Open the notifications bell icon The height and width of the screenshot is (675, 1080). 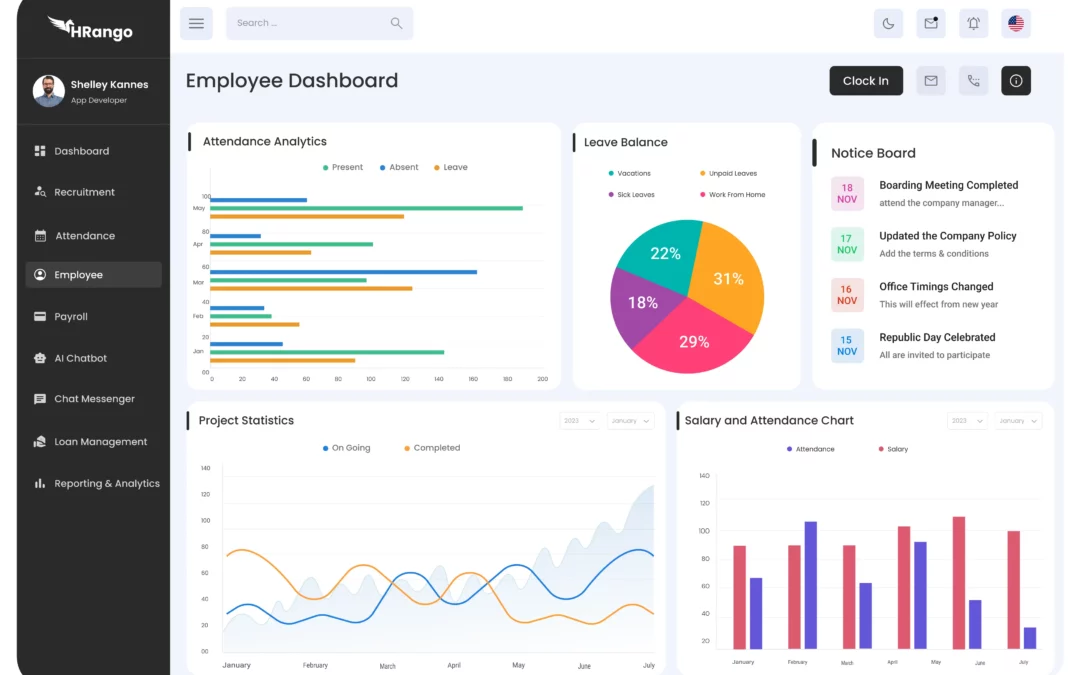tap(973, 23)
